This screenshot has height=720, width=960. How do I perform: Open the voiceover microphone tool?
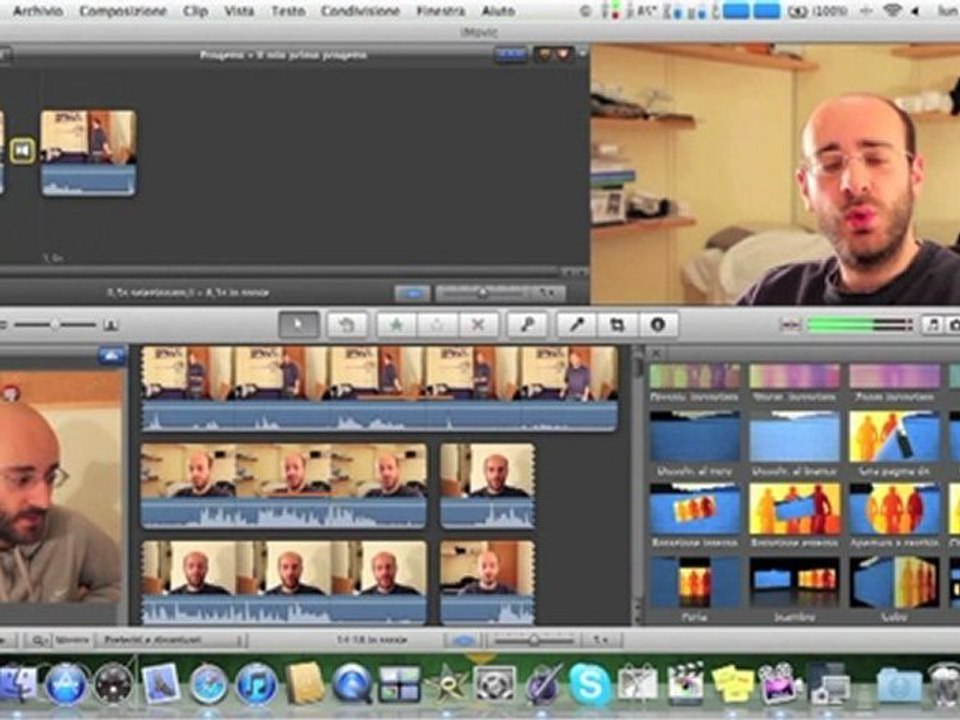(x=576, y=324)
